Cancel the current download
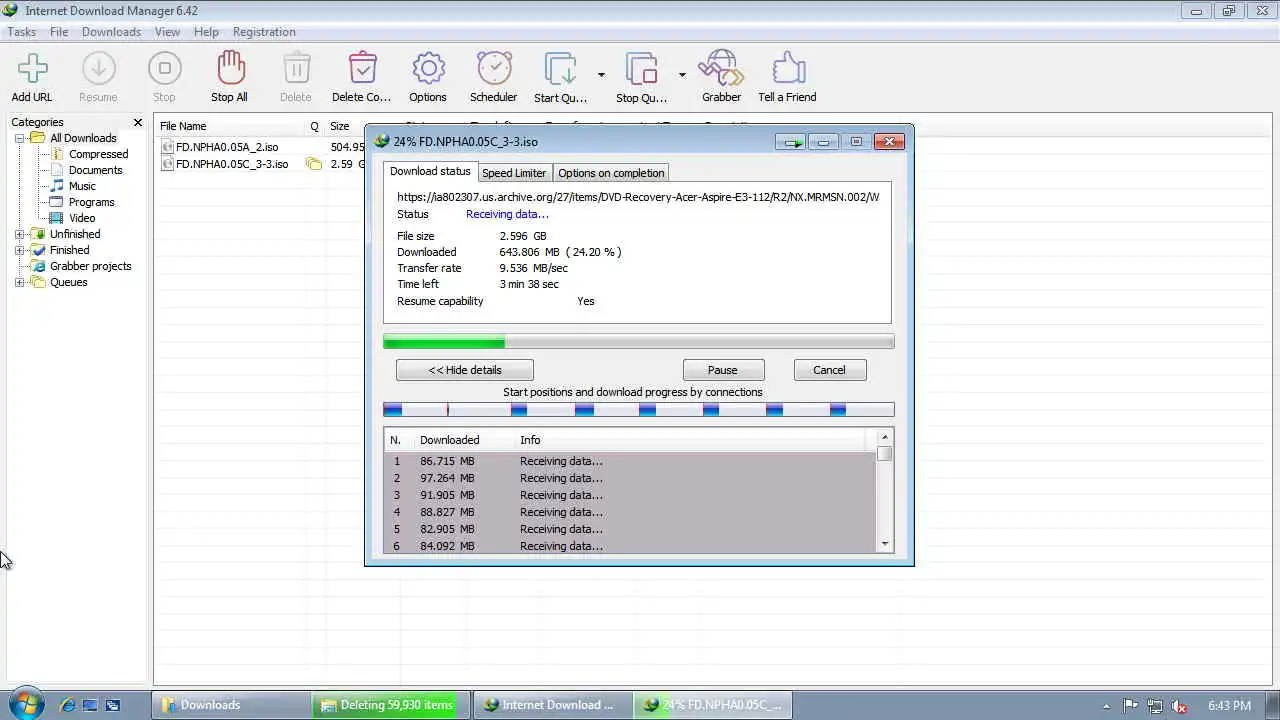Image resolution: width=1280 pixels, height=720 pixels. (x=829, y=370)
